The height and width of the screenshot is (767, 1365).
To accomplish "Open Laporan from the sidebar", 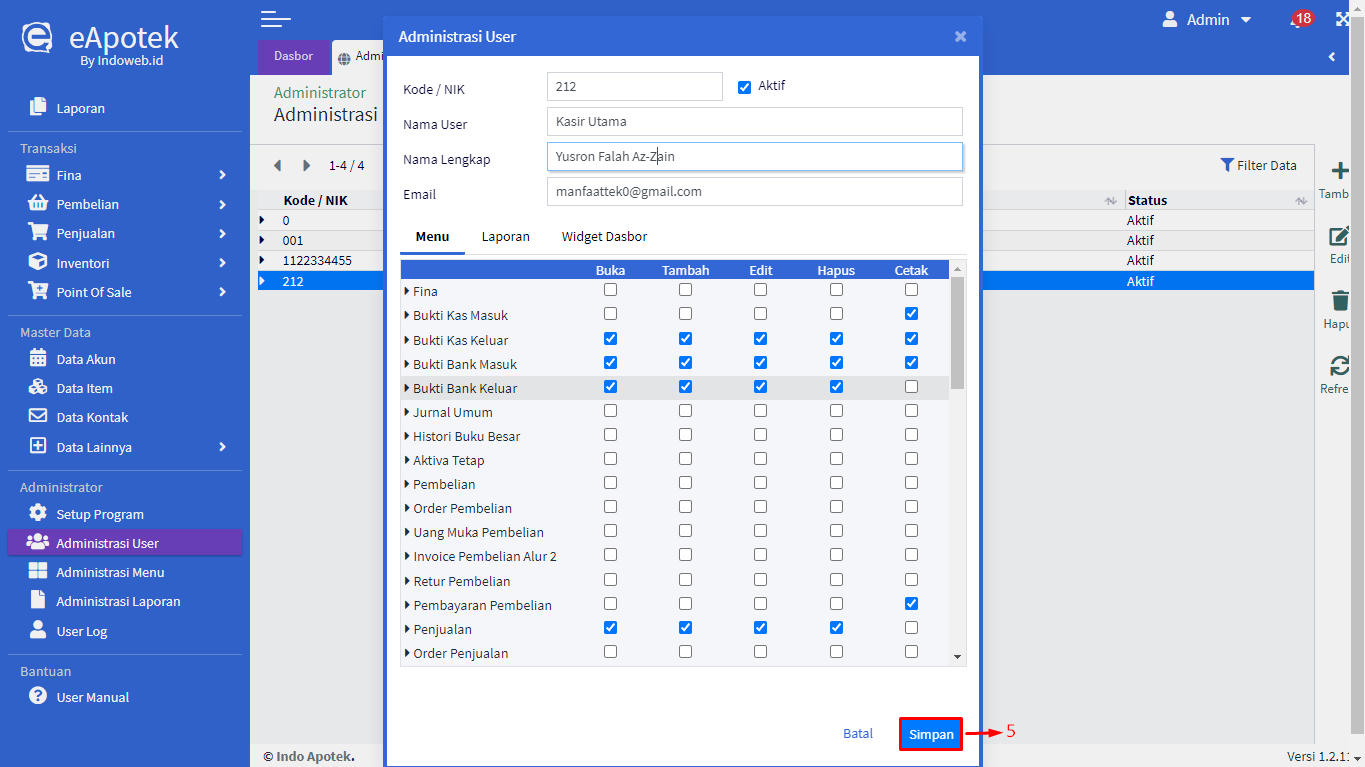I will (x=80, y=108).
